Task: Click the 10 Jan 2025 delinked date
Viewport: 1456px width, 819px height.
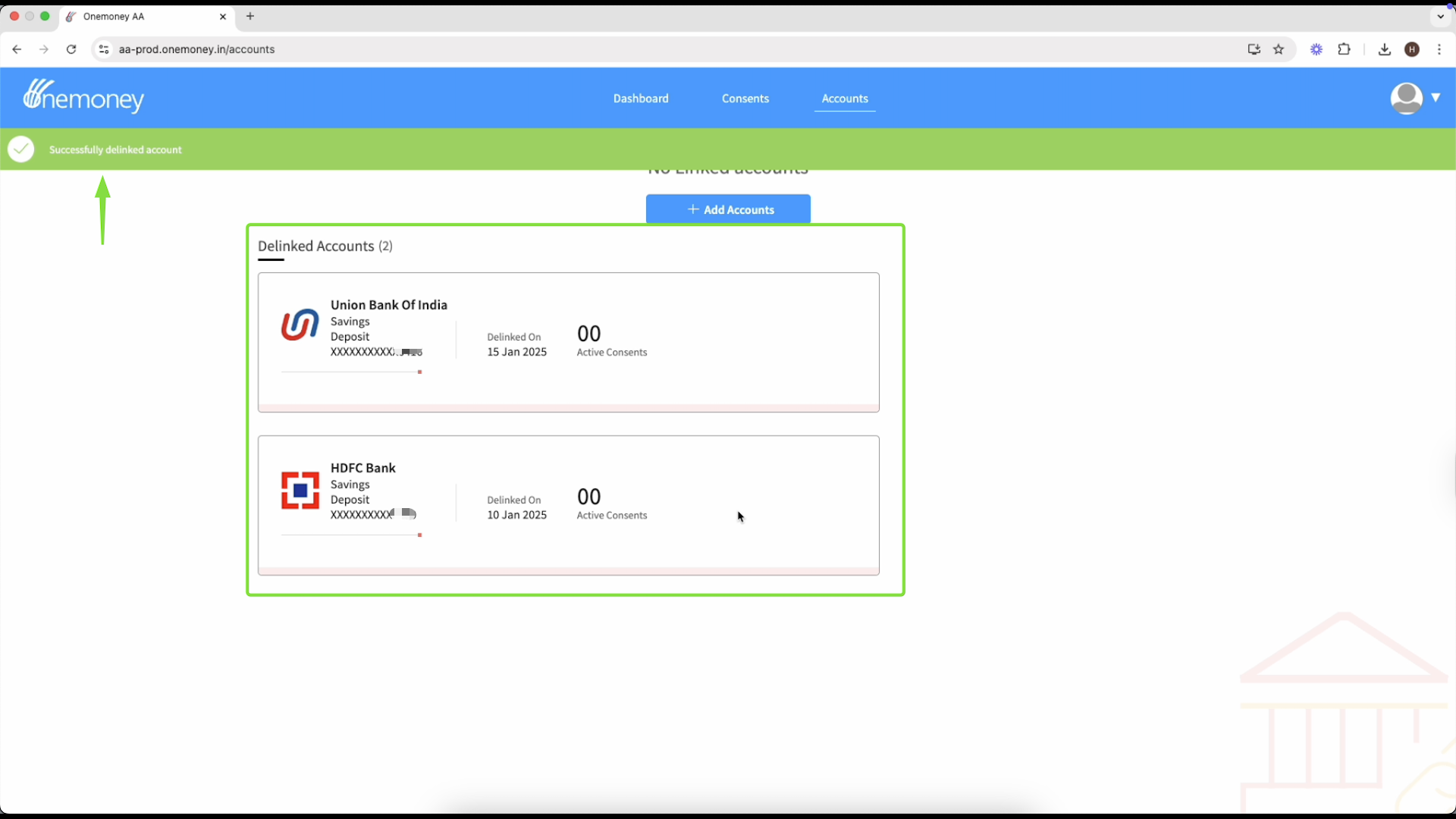Action: [x=517, y=515]
